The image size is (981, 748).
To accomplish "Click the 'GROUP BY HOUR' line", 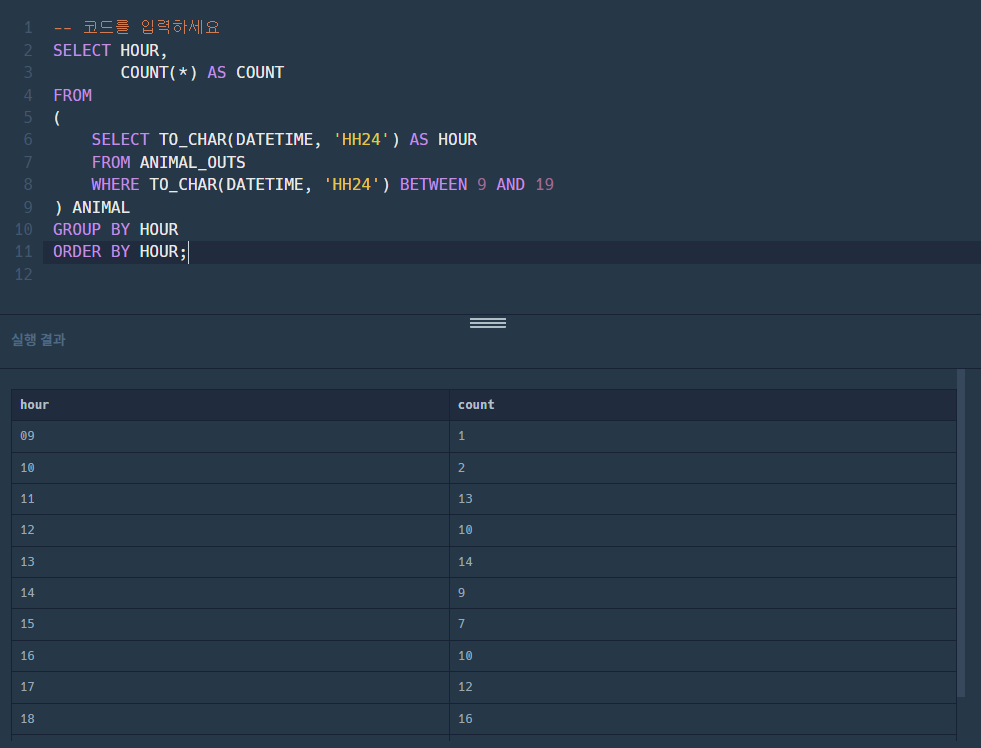I will pos(116,230).
